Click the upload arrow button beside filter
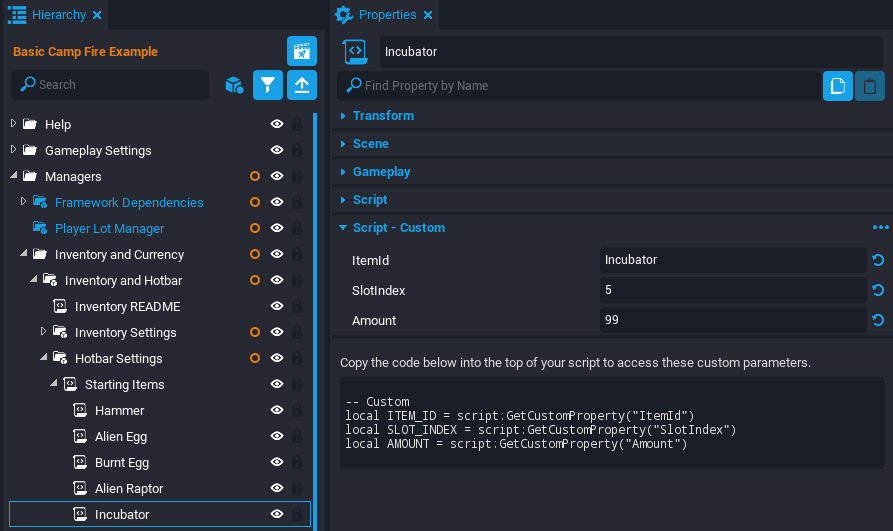 [x=301, y=85]
